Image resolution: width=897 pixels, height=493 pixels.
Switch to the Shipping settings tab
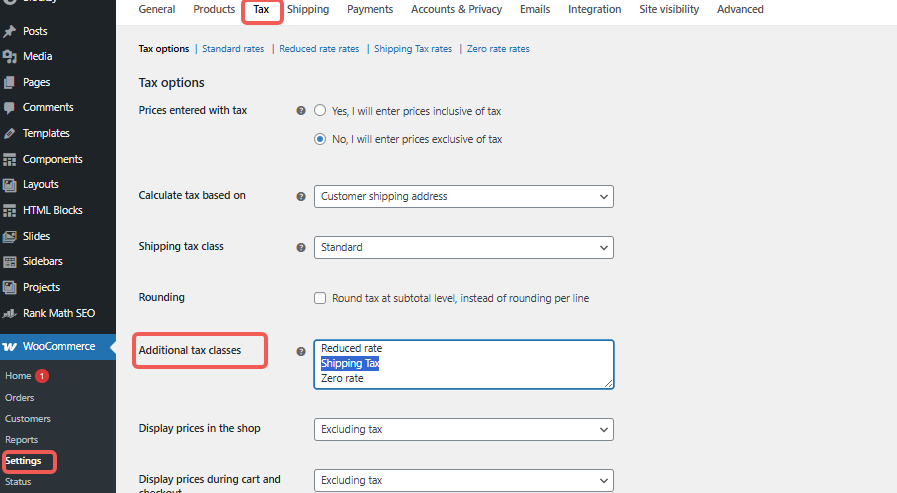307,10
